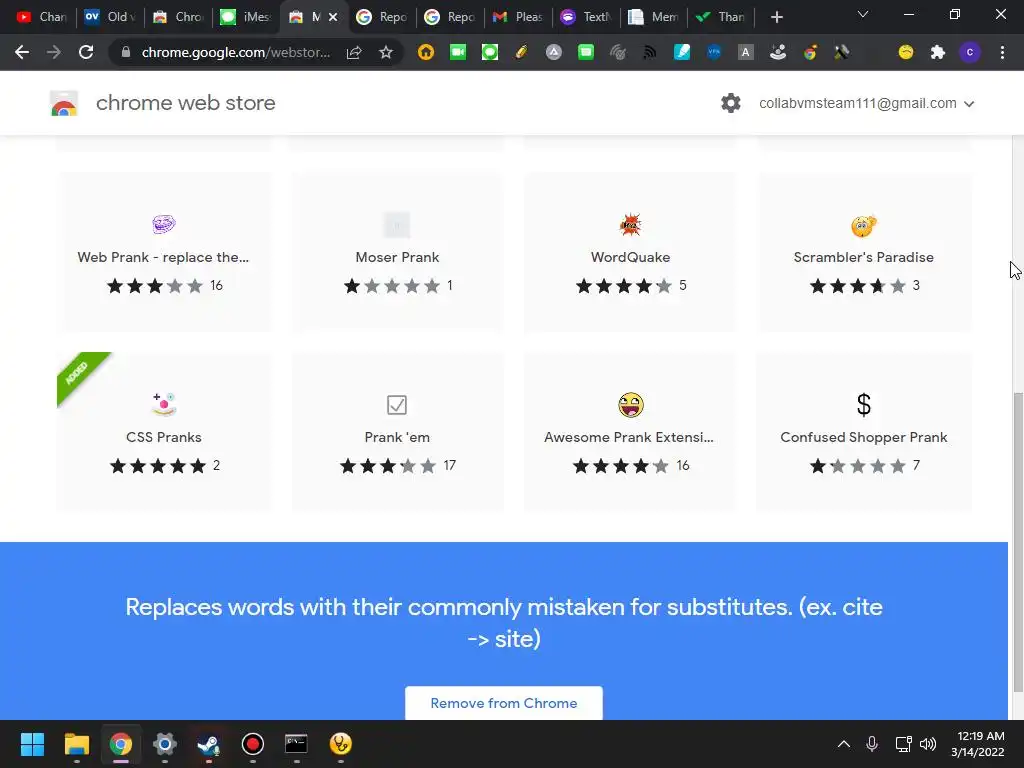Go back to the previous page
1024x768 pixels.
pyautogui.click(x=22, y=52)
